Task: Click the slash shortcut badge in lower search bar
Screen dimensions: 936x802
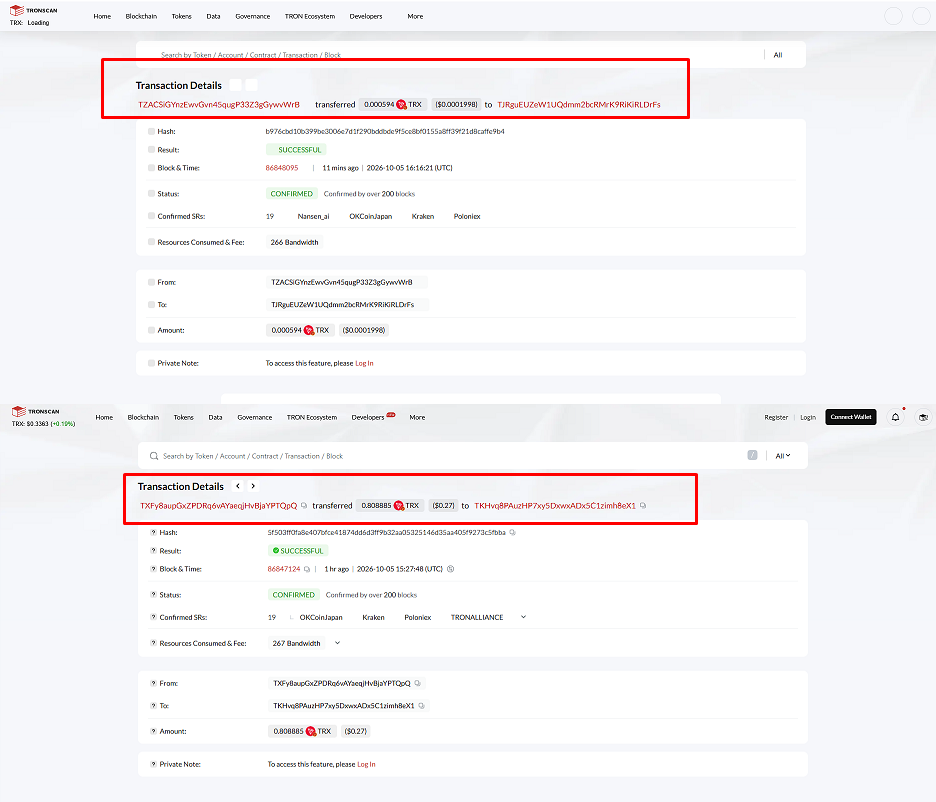Action: tap(752, 455)
